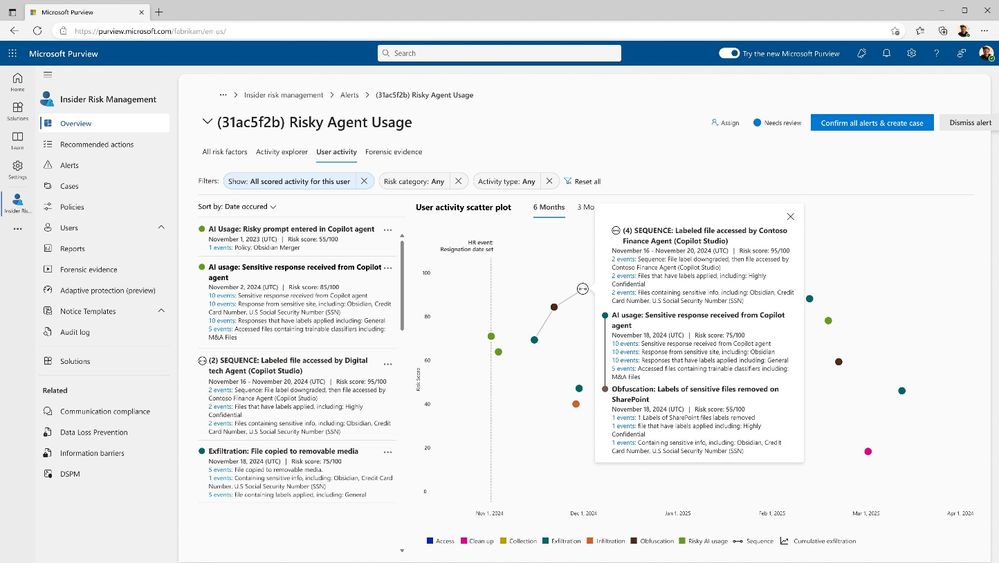
Task: Open the Sort by Date occurred dropdown
Action: (237, 206)
